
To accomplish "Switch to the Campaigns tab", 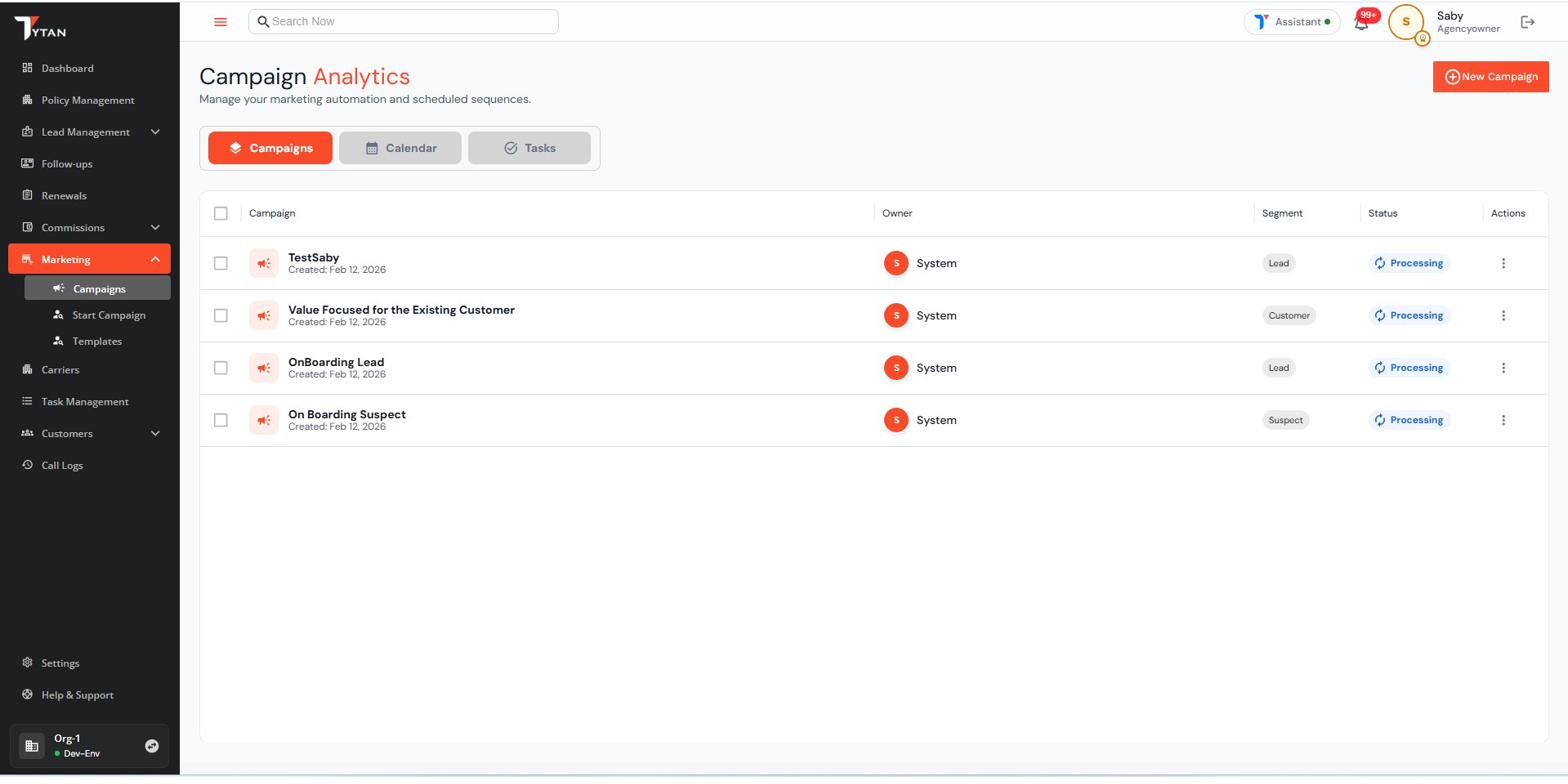I will point(270,148).
